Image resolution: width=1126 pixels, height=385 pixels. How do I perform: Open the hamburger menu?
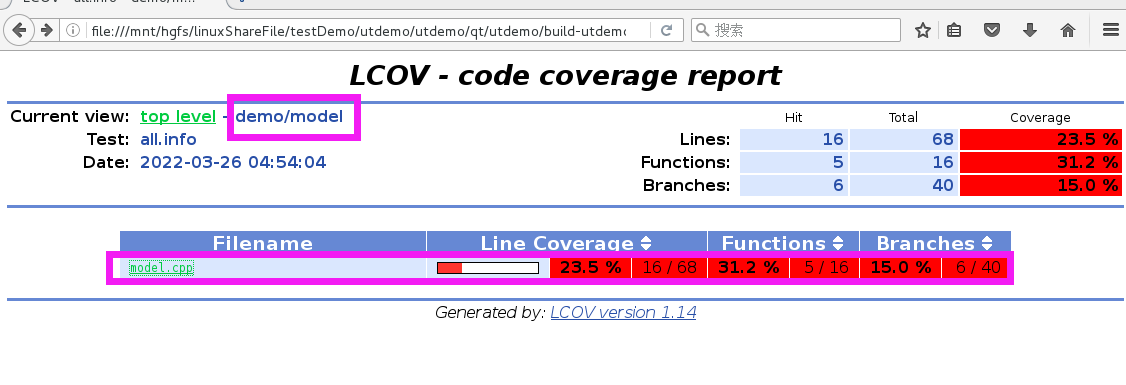tap(1110, 30)
